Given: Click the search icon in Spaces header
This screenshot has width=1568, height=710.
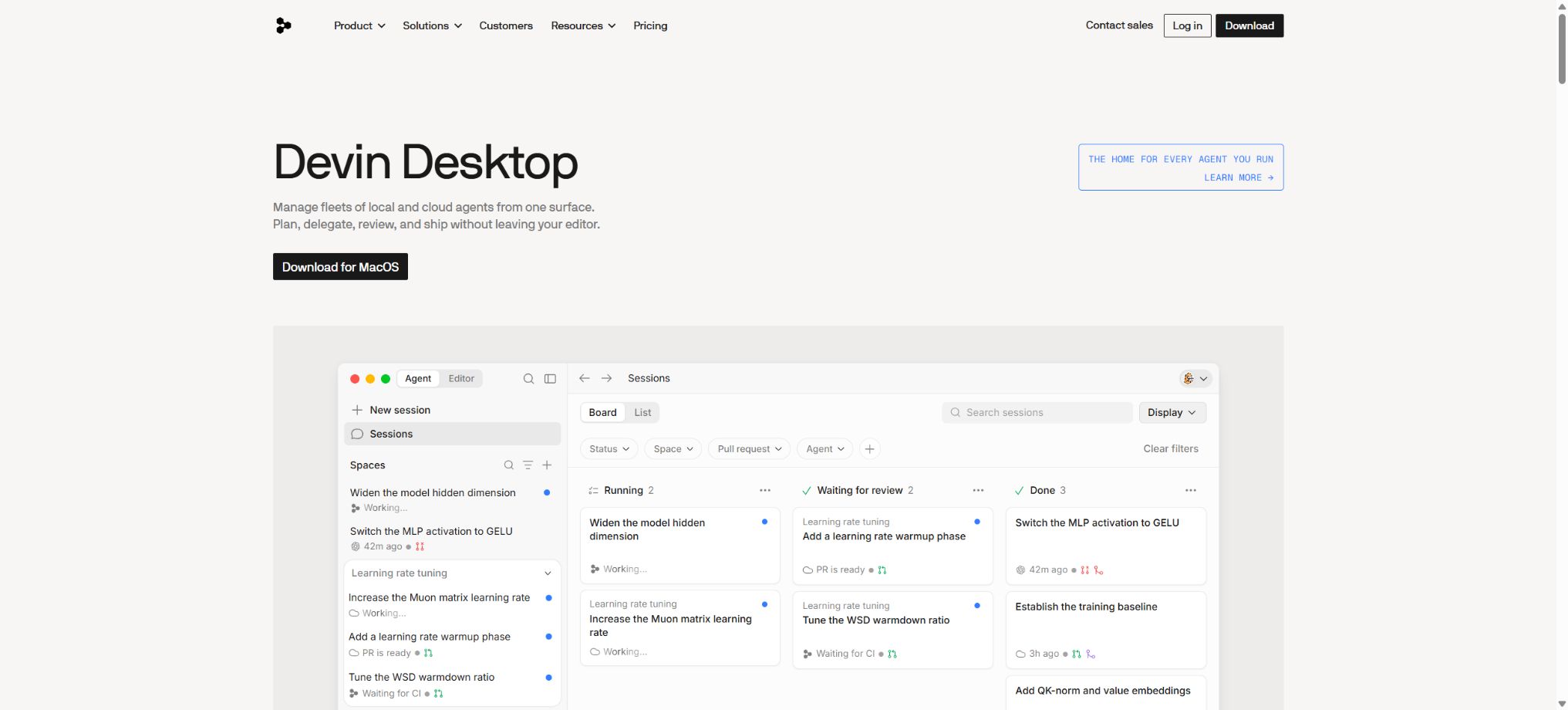Looking at the screenshot, I should click(509, 465).
